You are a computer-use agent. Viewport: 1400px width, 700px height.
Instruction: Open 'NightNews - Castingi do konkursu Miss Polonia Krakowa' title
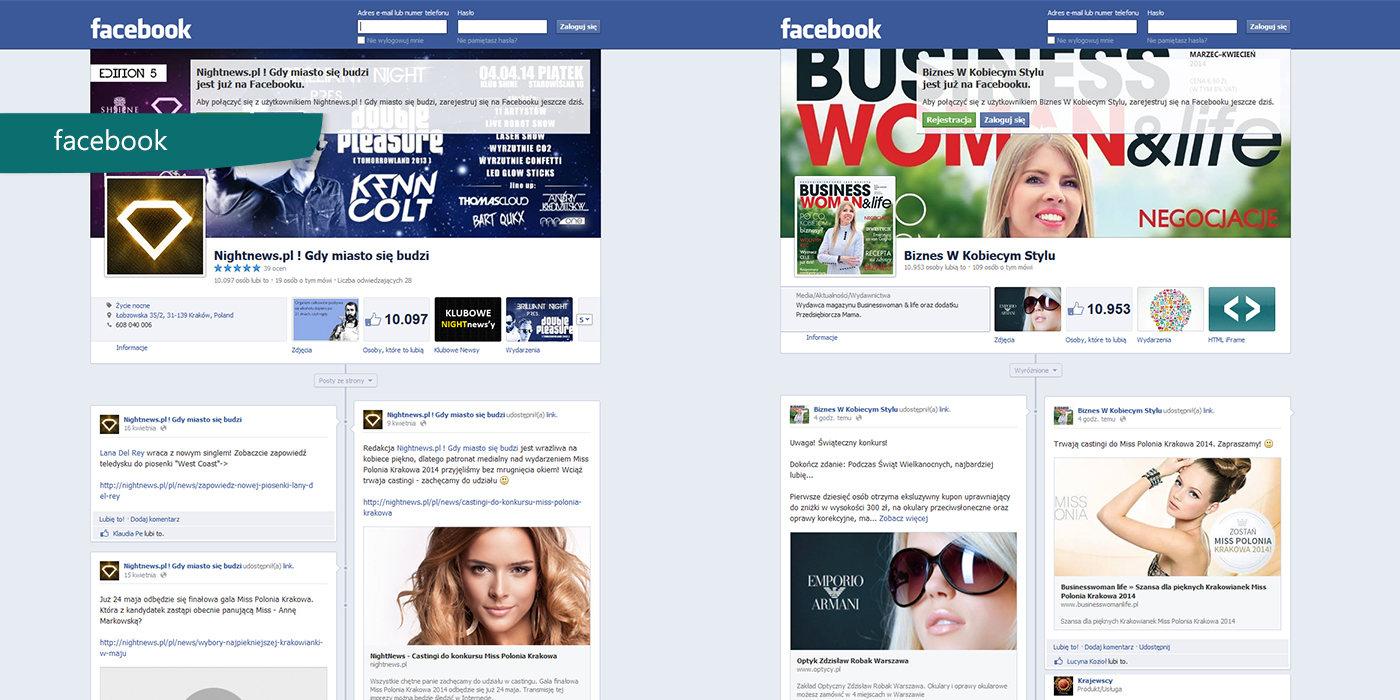click(x=463, y=656)
